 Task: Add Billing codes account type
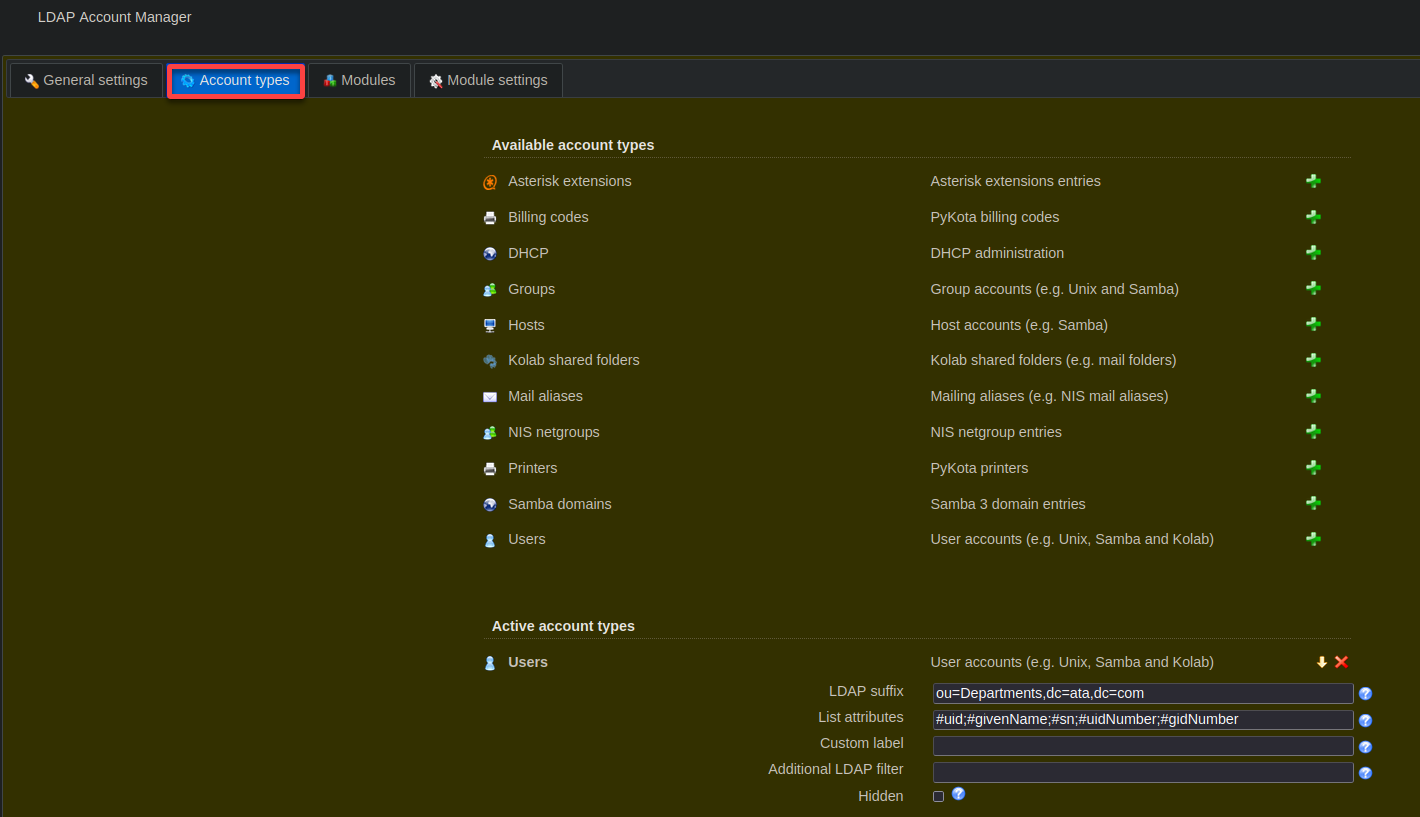pyautogui.click(x=1313, y=217)
